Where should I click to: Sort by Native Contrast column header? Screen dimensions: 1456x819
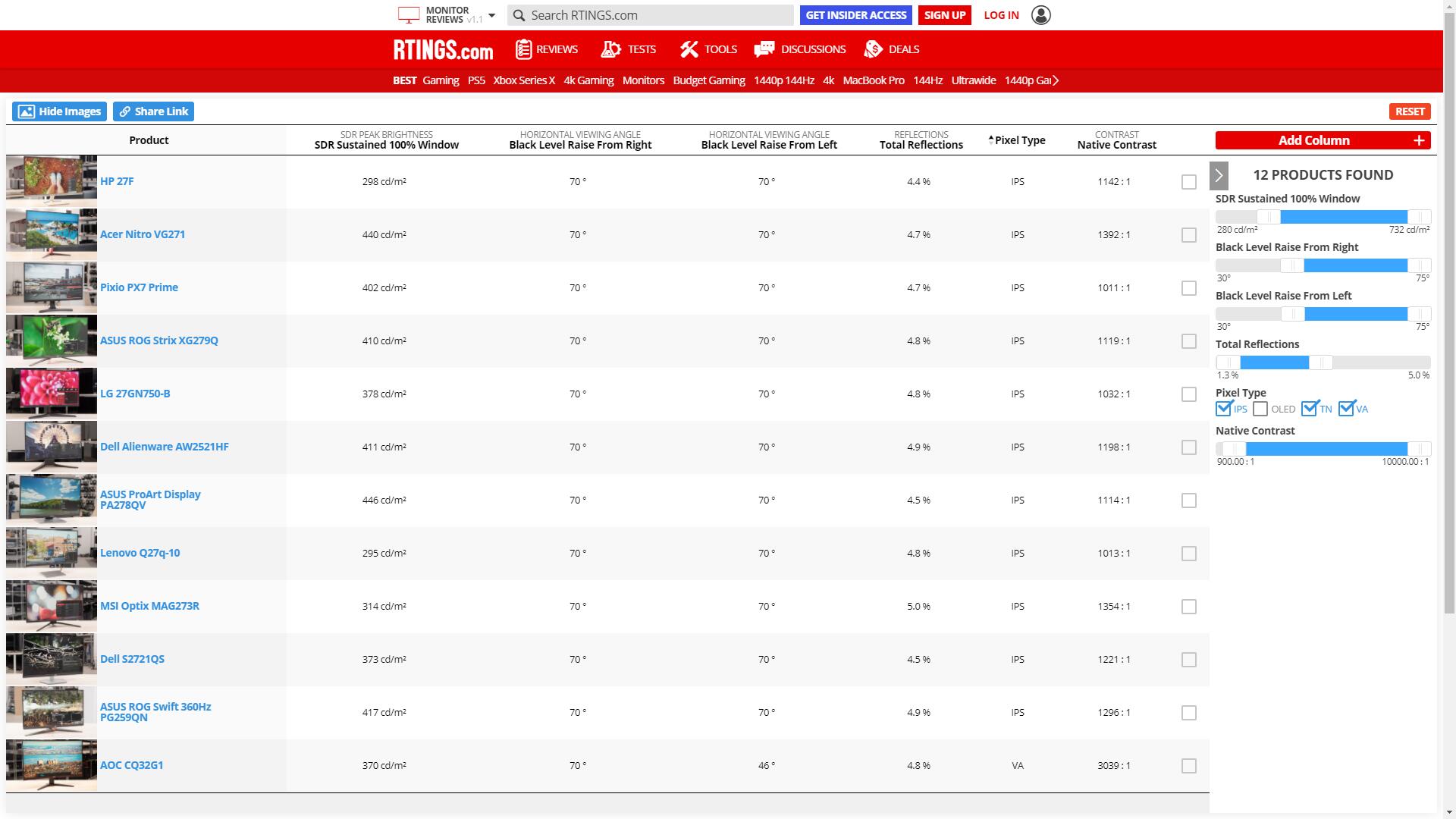[x=1116, y=140]
